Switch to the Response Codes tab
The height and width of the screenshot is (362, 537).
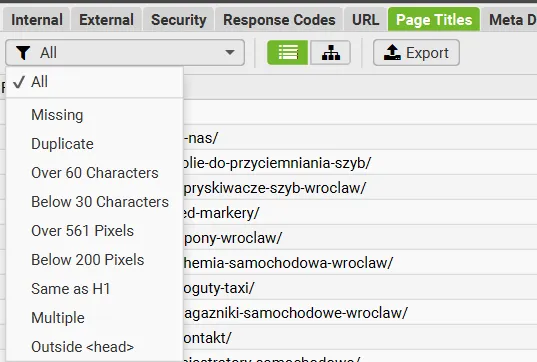(279, 20)
